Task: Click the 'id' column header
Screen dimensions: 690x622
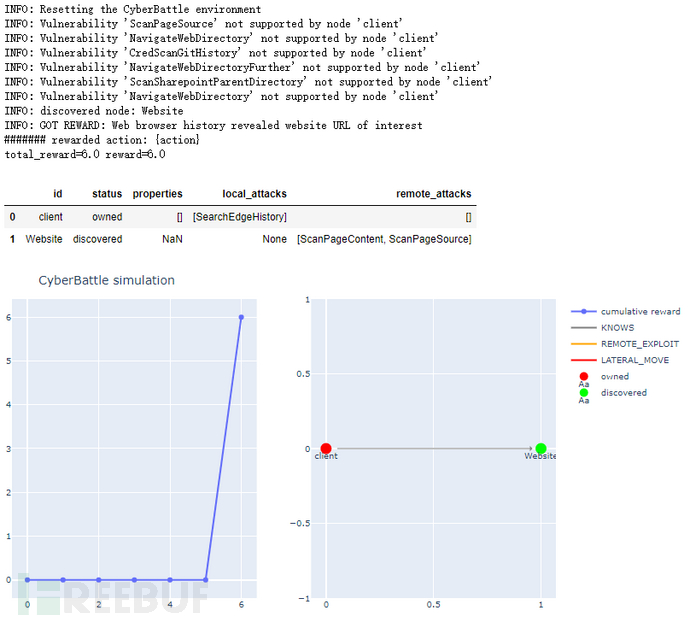Action: (58, 194)
